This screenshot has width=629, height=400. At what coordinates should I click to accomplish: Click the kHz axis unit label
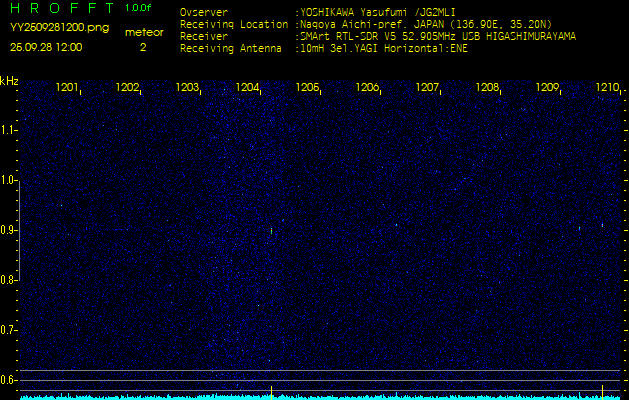click(x=9, y=81)
